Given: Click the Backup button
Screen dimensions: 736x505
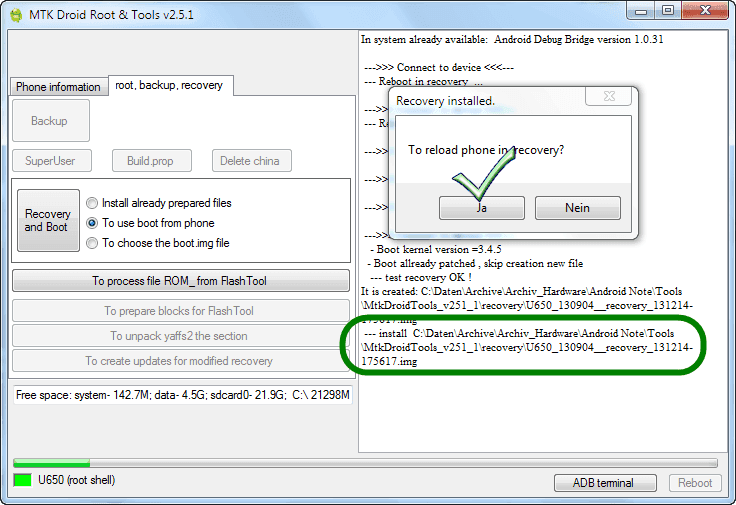Looking at the screenshot, I should (x=51, y=121).
